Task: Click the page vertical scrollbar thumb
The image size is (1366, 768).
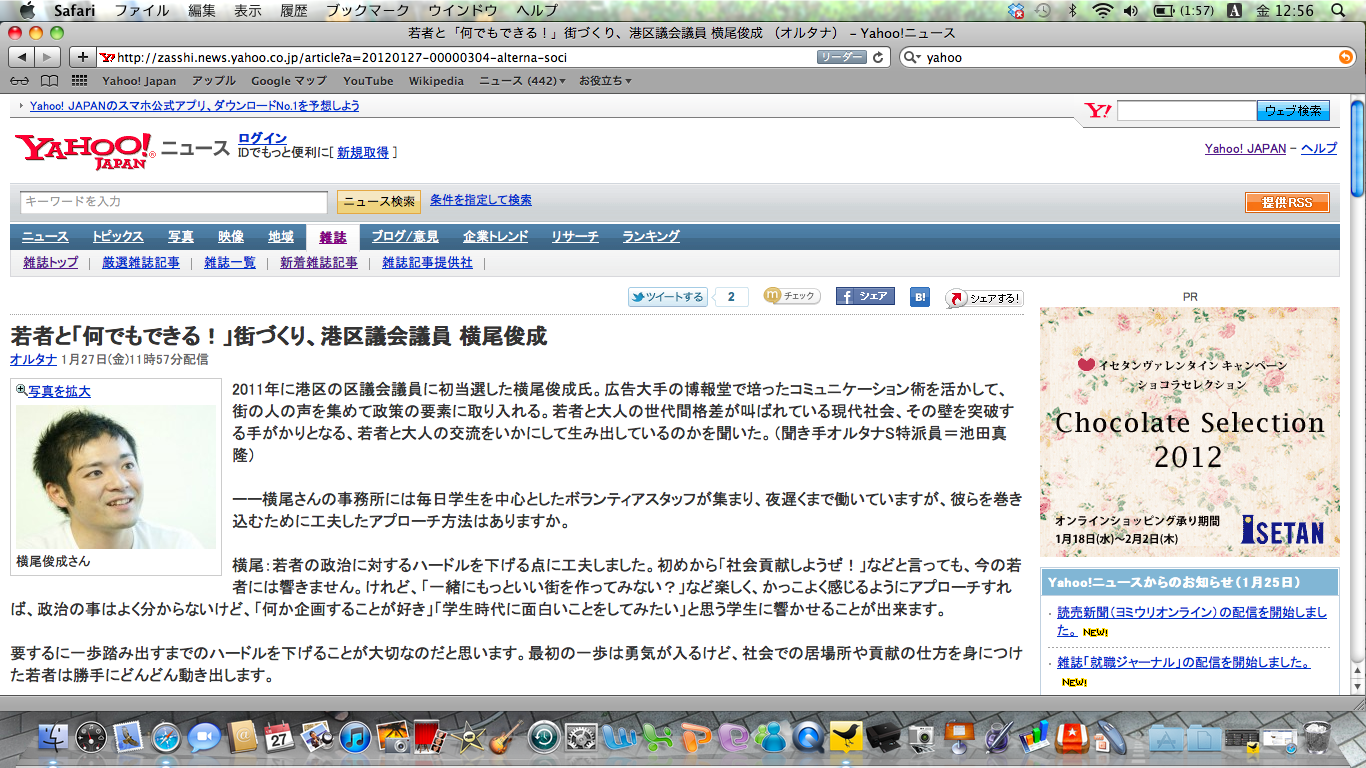Action: (1357, 150)
